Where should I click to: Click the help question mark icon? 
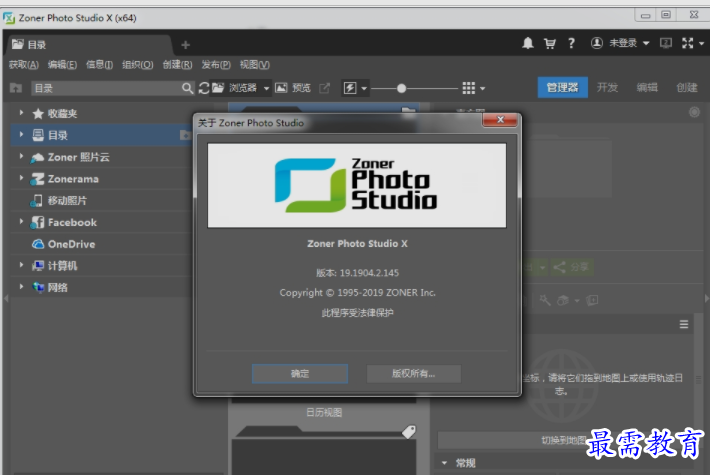pos(572,44)
